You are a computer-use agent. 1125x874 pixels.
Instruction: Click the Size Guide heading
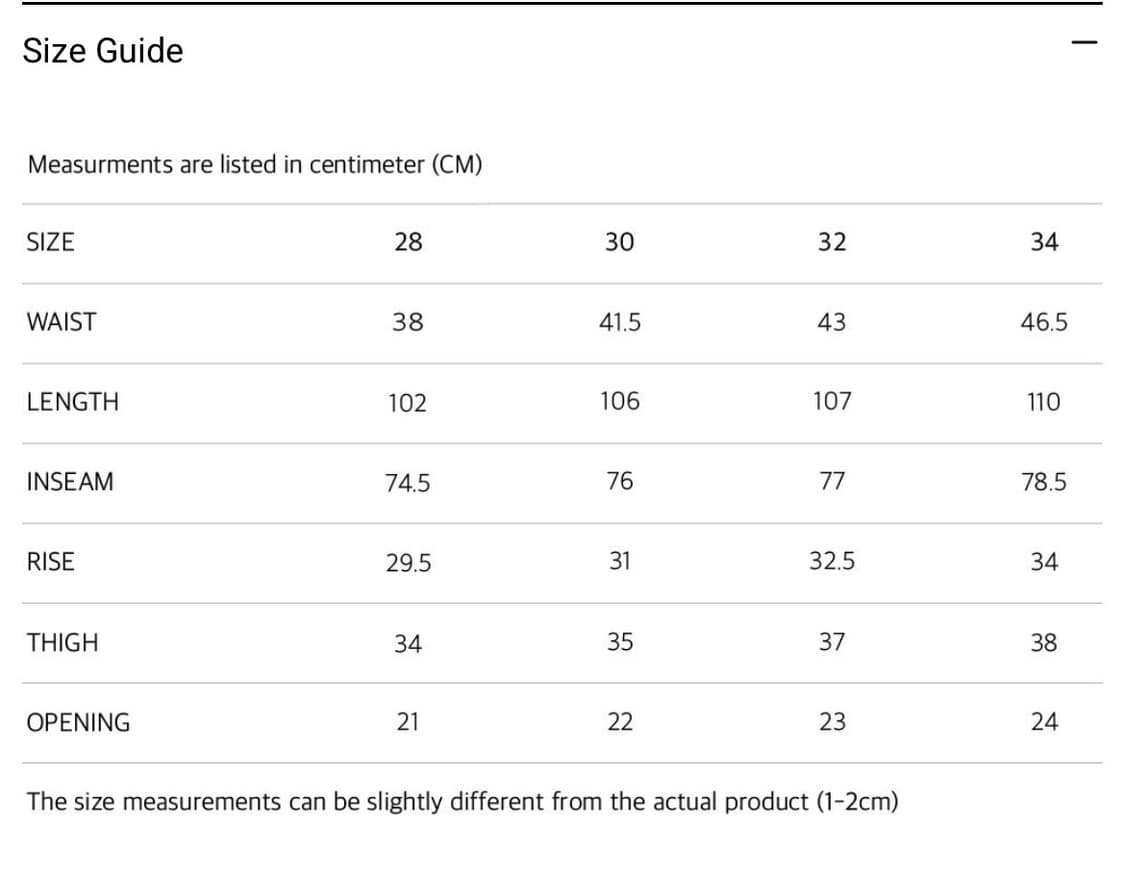[103, 51]
